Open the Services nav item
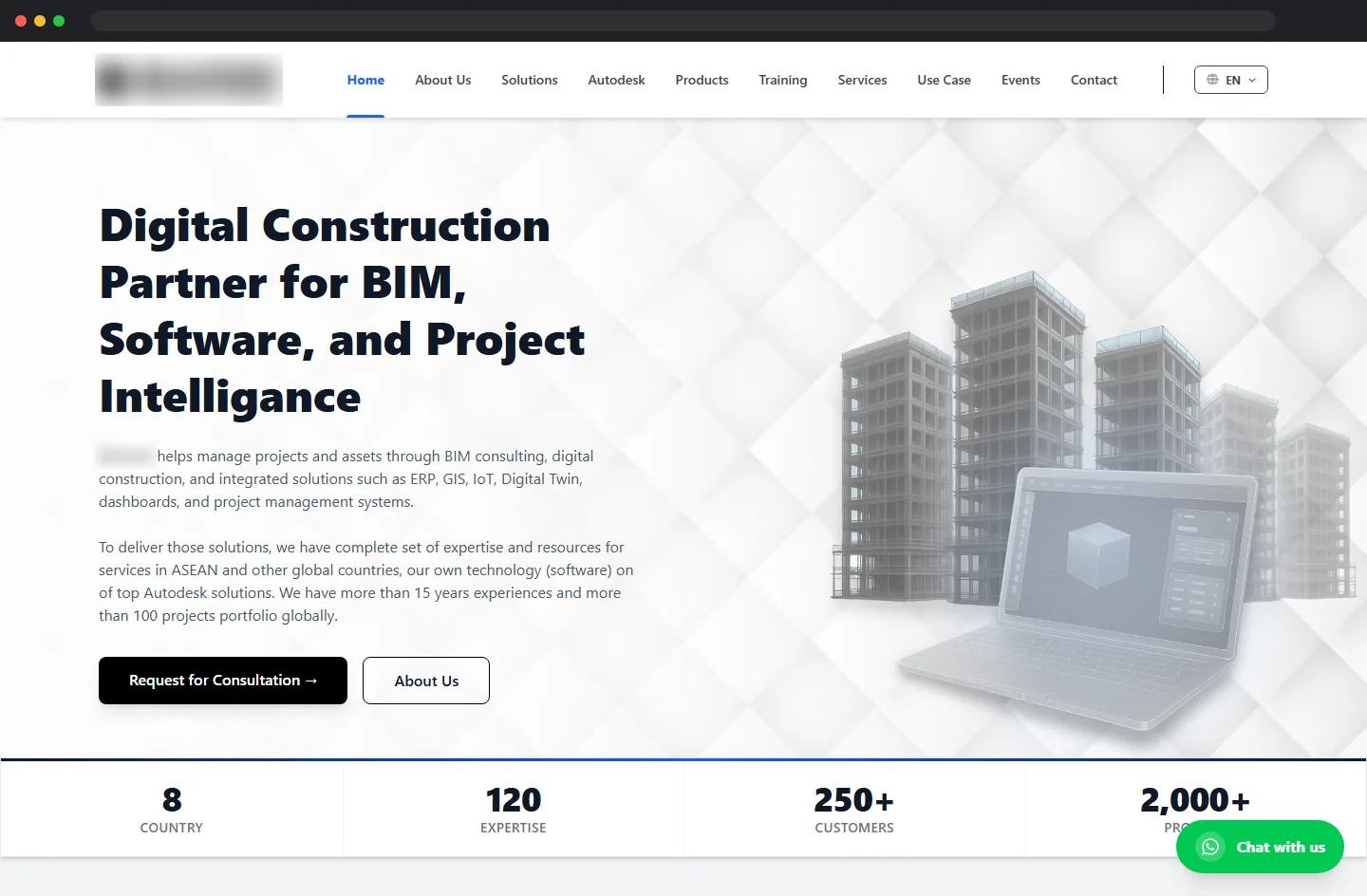This screenshot has height=896, width=1367. point(862,80)
